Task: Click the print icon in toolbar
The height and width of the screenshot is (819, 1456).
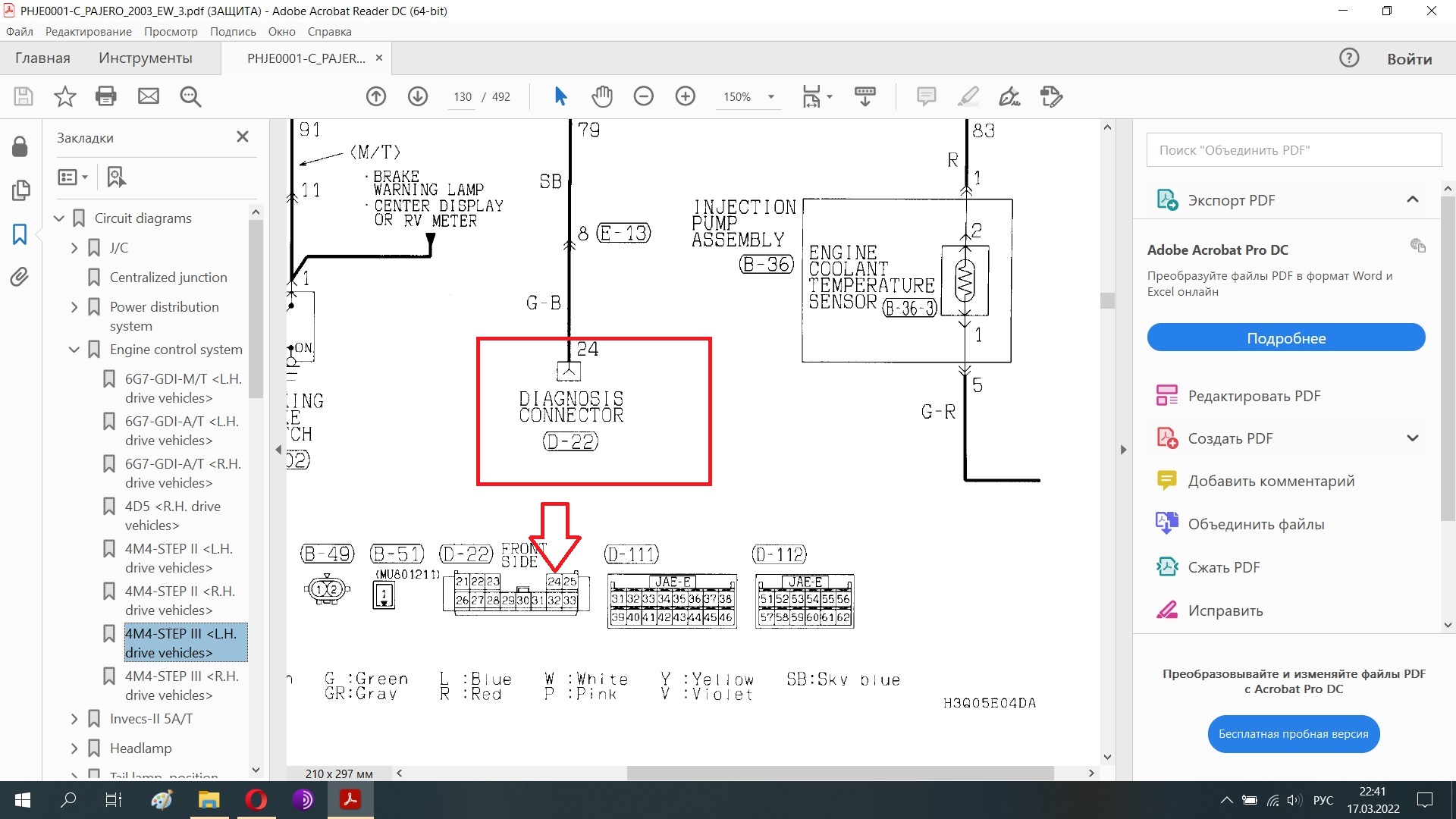Action: (106, 96)
